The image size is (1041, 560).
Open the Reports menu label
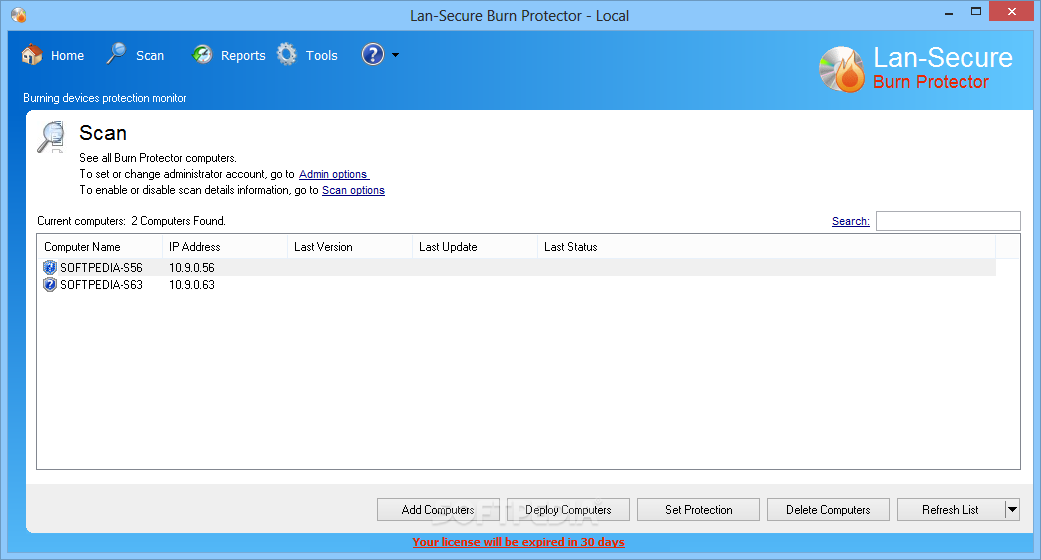pos(243,56)
